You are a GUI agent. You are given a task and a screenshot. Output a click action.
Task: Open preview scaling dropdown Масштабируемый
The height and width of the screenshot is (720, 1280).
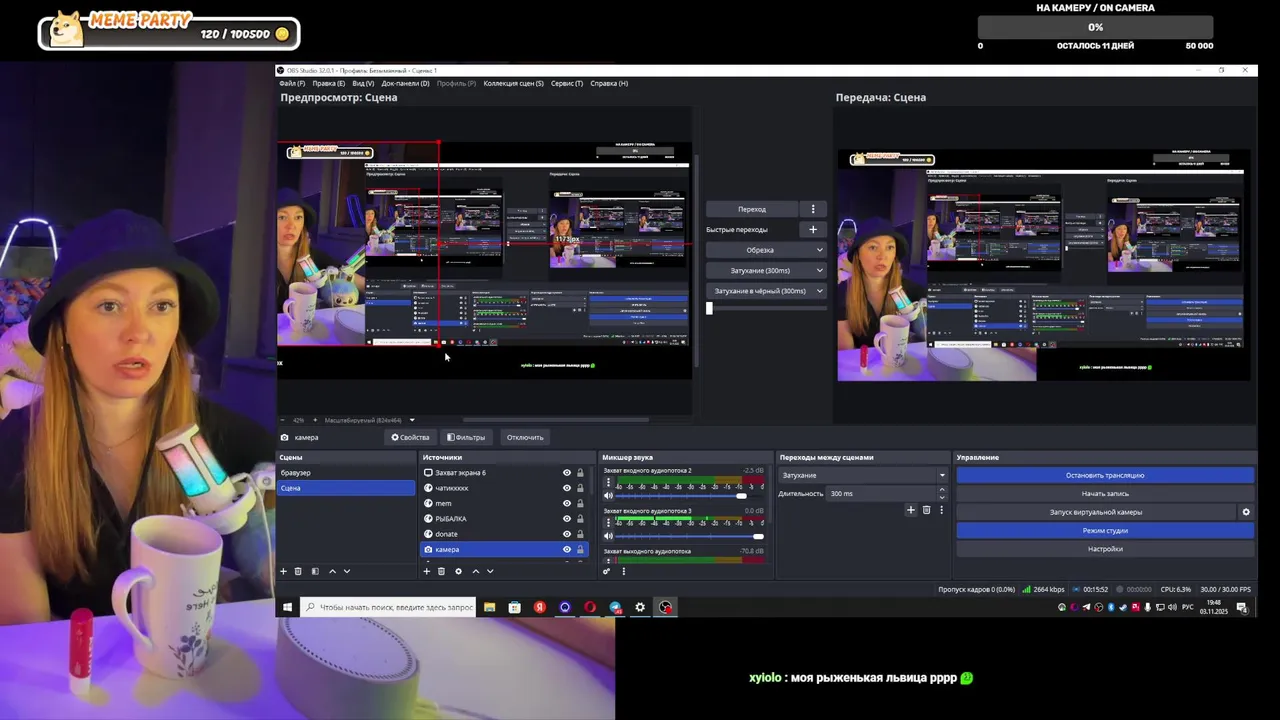click(x=369, y=420)
